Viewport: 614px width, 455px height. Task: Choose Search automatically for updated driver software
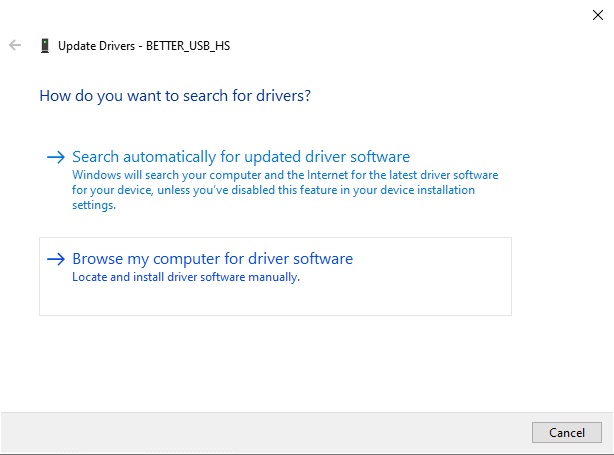click(x=275, y=180)
